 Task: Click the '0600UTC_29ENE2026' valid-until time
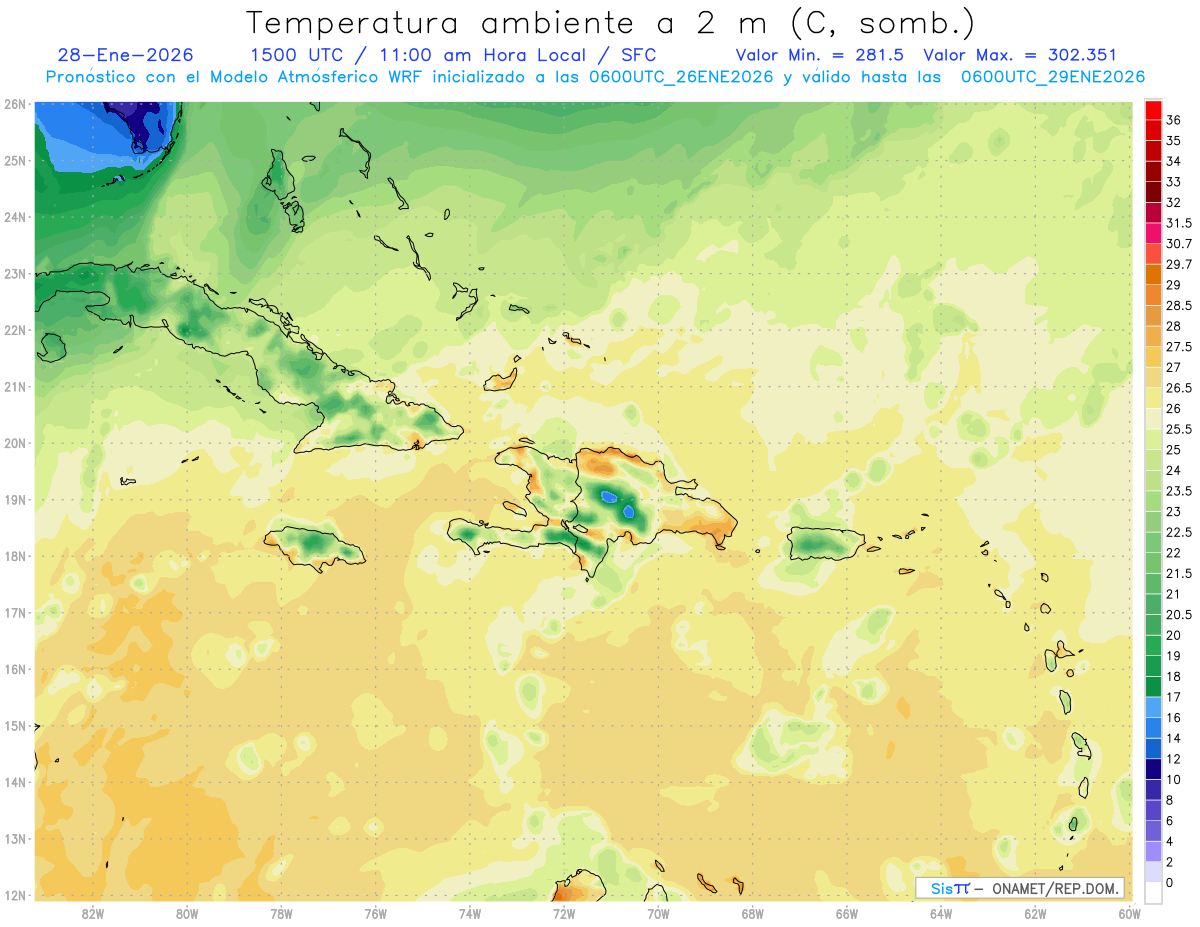tap(1053, 77)
